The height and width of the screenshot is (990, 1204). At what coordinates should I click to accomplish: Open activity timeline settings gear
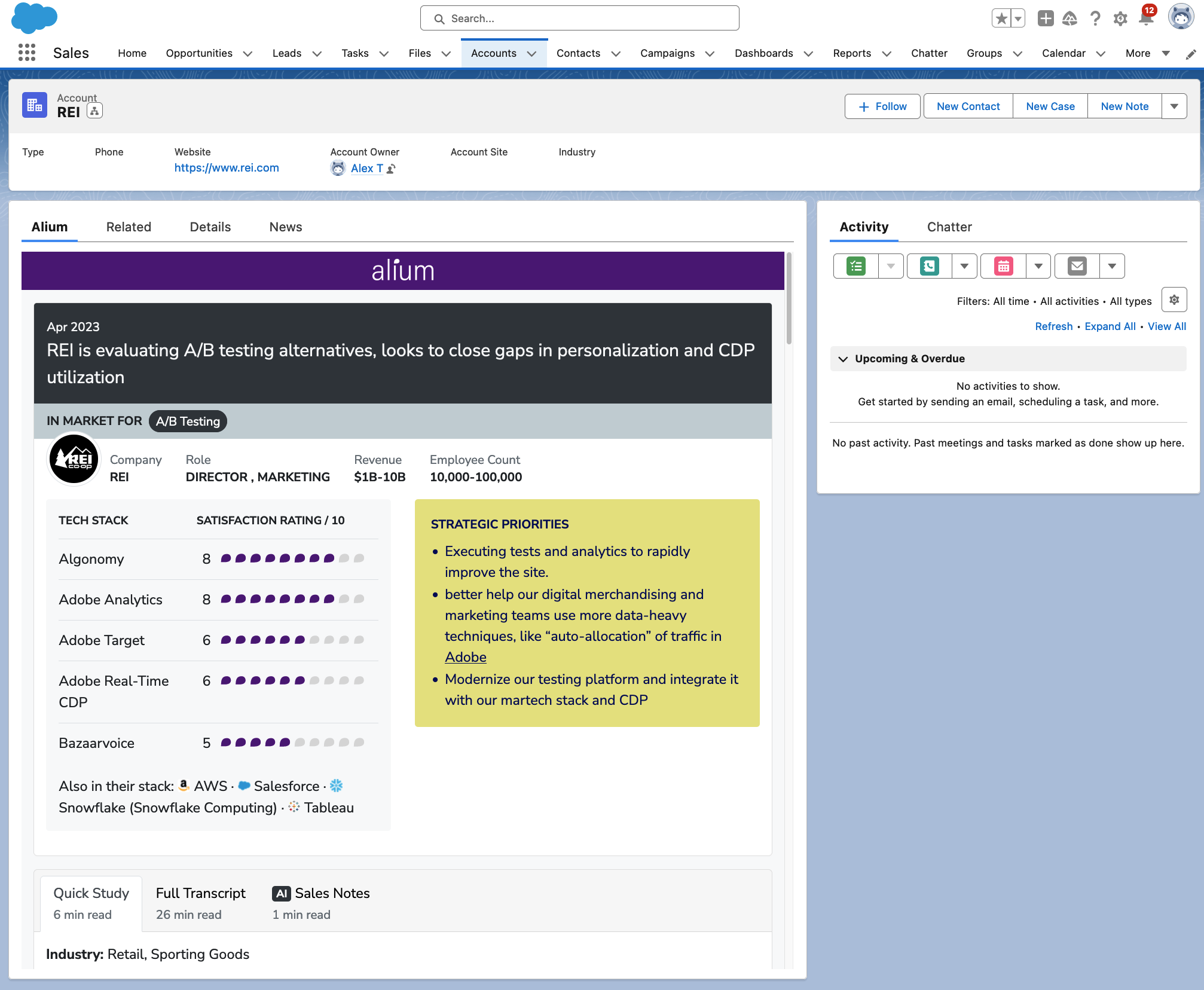[x=1174, y=300]
